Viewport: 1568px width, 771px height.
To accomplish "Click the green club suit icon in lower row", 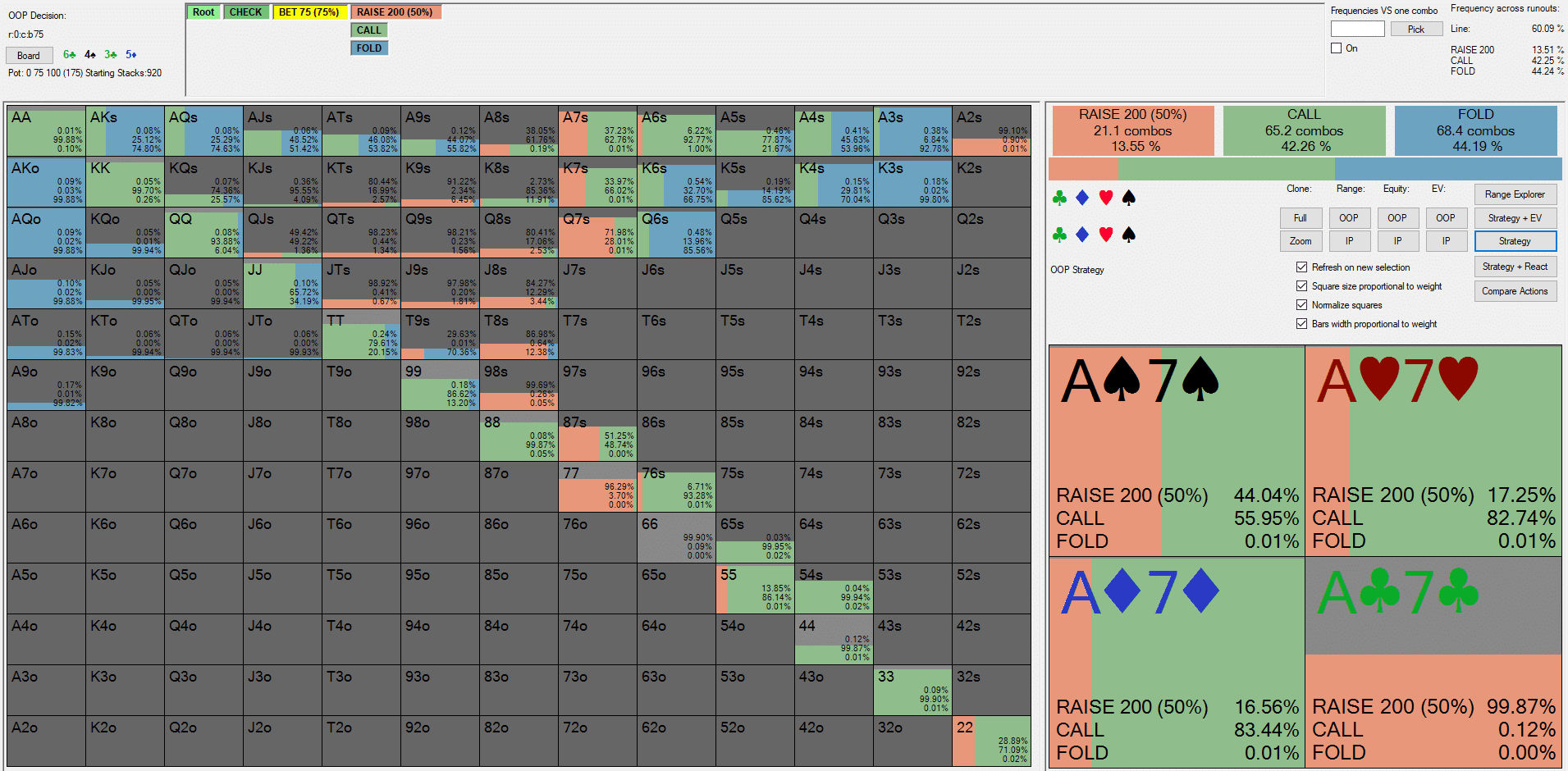I will (1059, 235).
